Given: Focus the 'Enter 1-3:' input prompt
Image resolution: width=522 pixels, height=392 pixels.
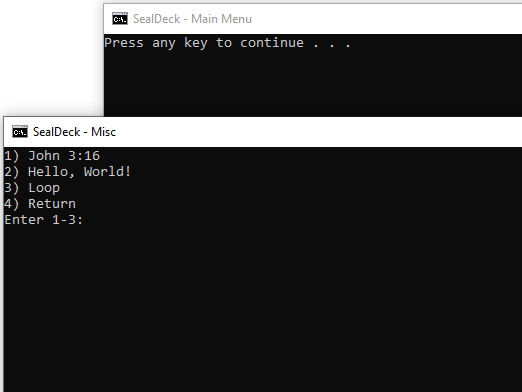Looking at the screenshot, I should [x=44, y=220].
